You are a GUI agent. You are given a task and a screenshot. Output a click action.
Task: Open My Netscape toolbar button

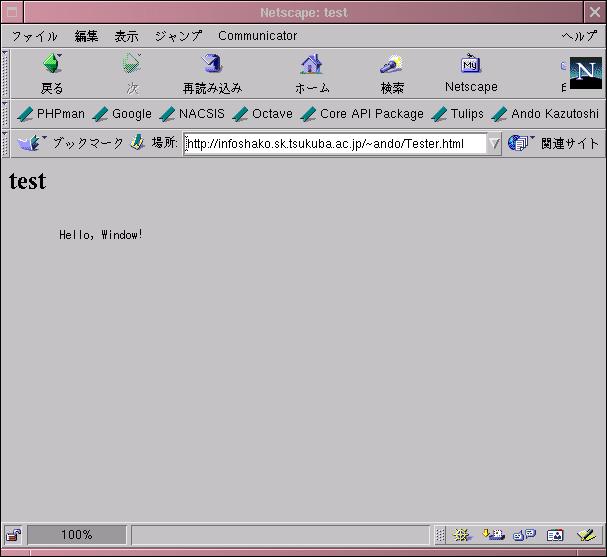(471, 74)
